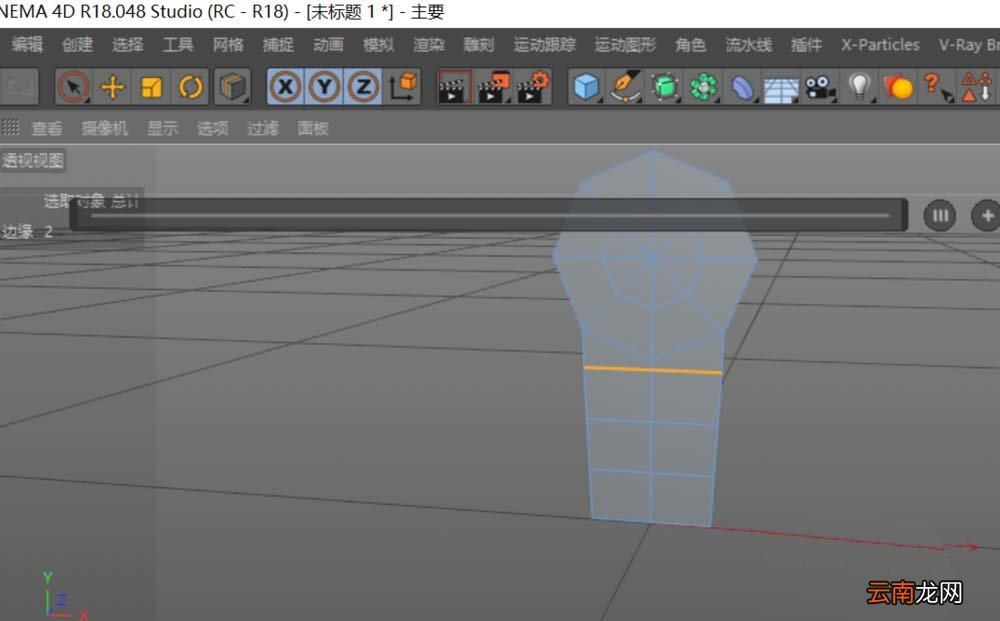Select the orange highlighted edge on model
Screen dimensions: 1000x621
(x=652, y=370)
